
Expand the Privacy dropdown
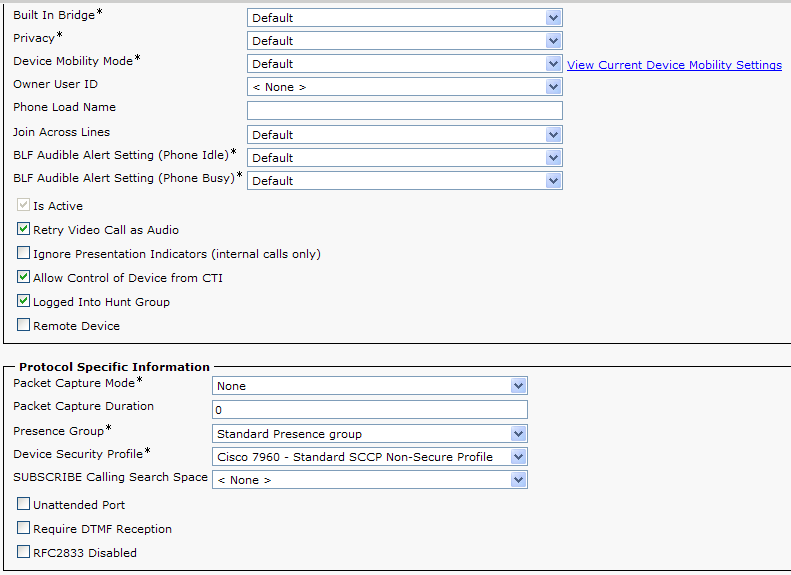(x=404, y=41)
